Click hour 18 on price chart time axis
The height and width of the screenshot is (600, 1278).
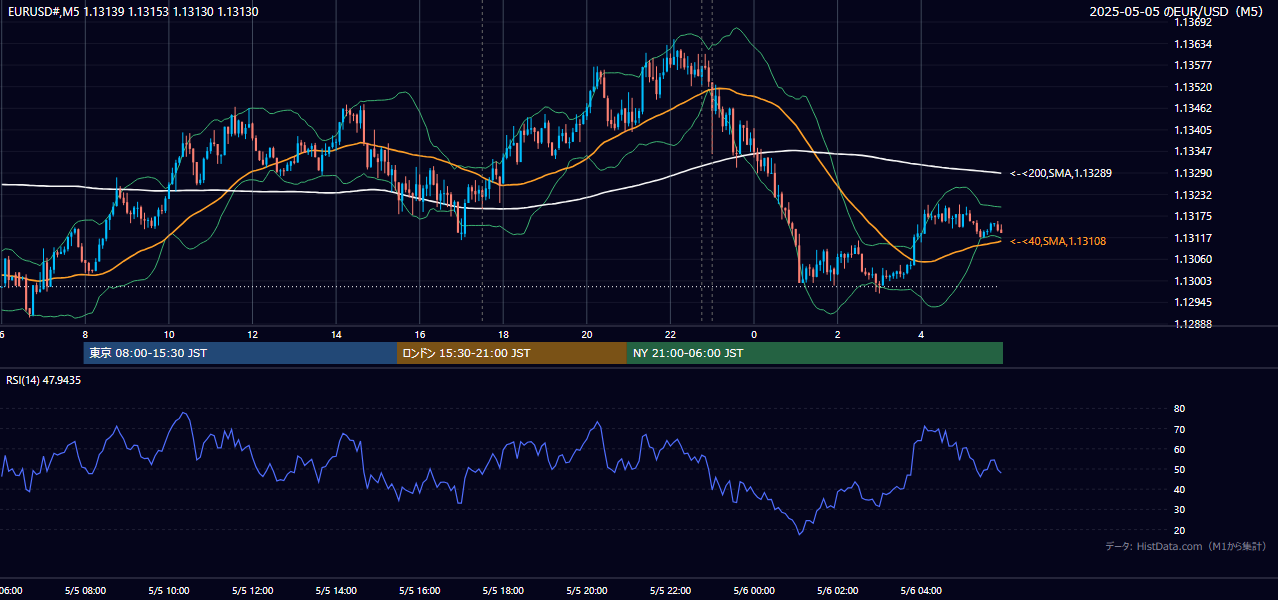coord(503,334)
